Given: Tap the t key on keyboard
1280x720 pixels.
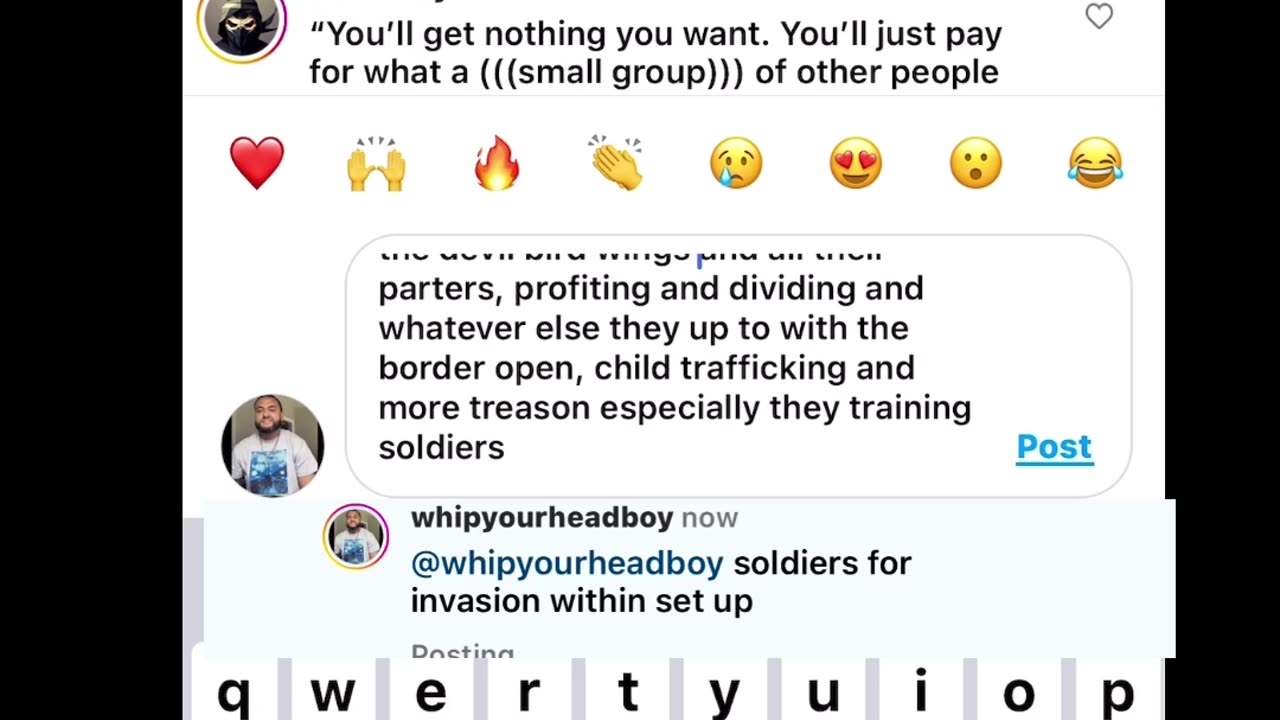Looking at the screenshot, I should [627, 691].
